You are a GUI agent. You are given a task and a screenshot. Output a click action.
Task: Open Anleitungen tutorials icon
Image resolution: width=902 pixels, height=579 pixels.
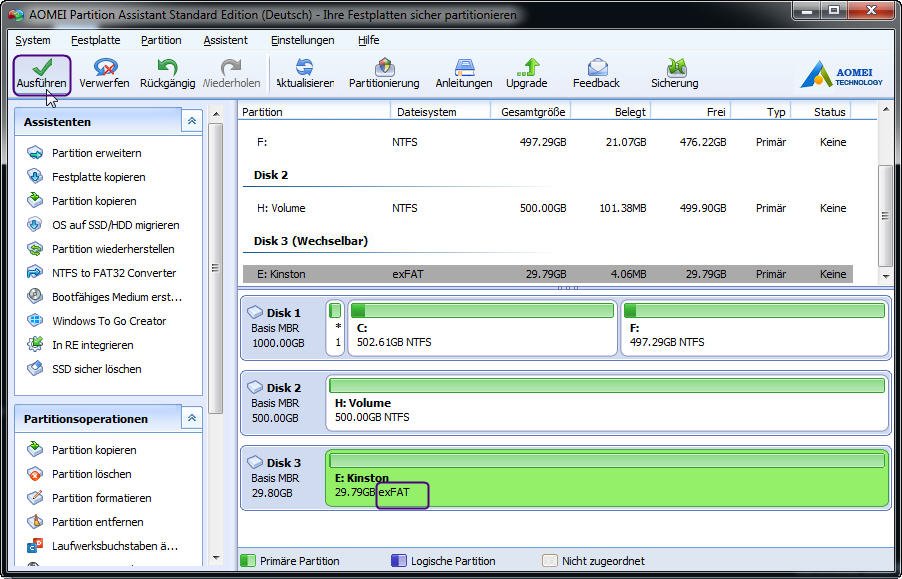tap(464, 67)
